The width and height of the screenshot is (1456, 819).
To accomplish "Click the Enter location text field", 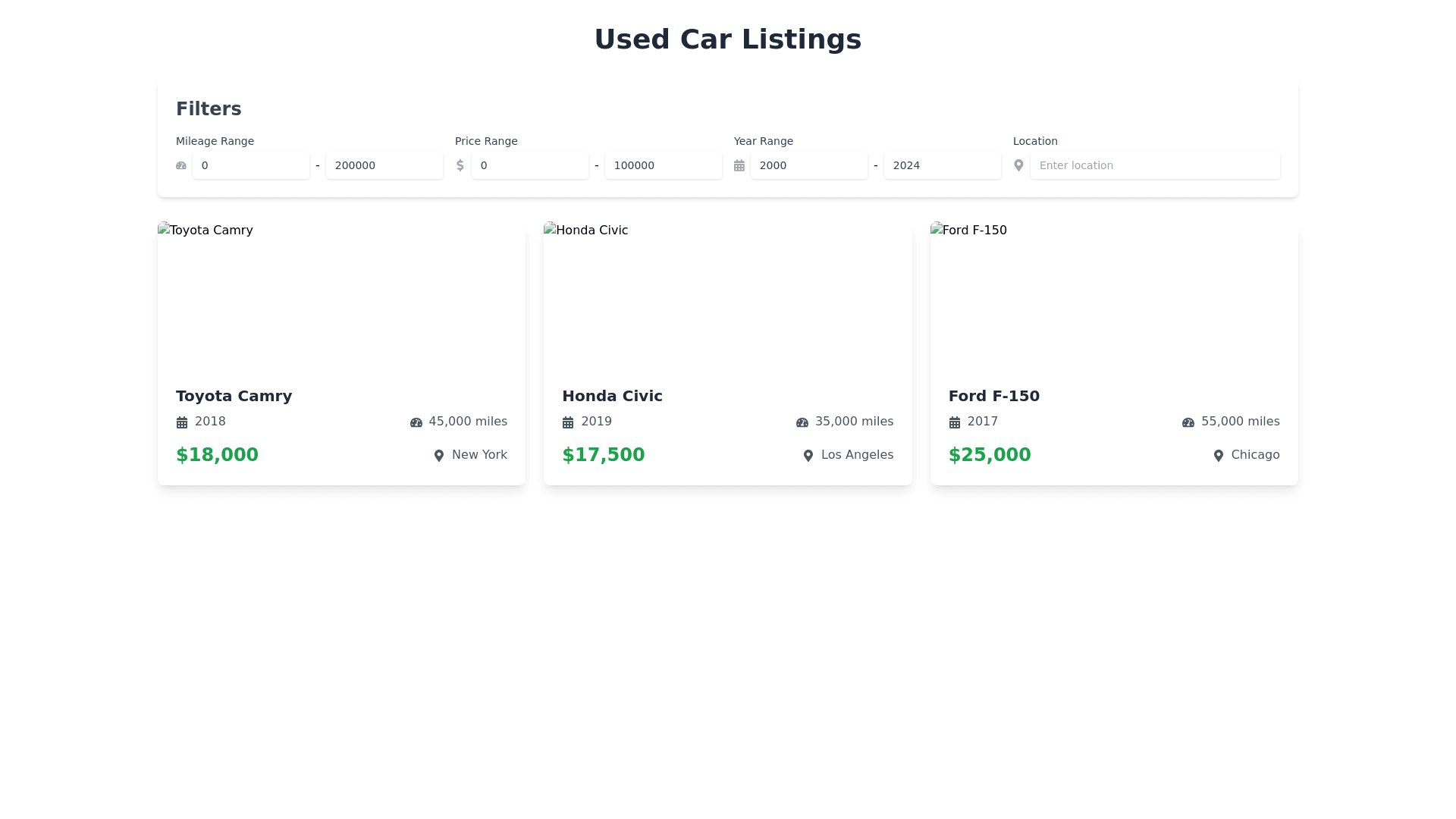I will (x=1155, y=165).
